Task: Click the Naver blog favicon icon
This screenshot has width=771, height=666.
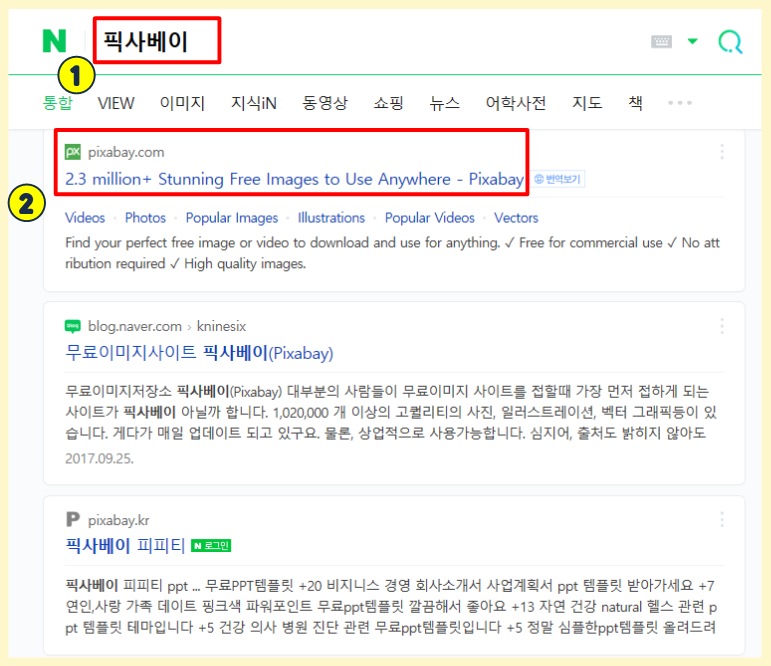Action: click(73, 326)
